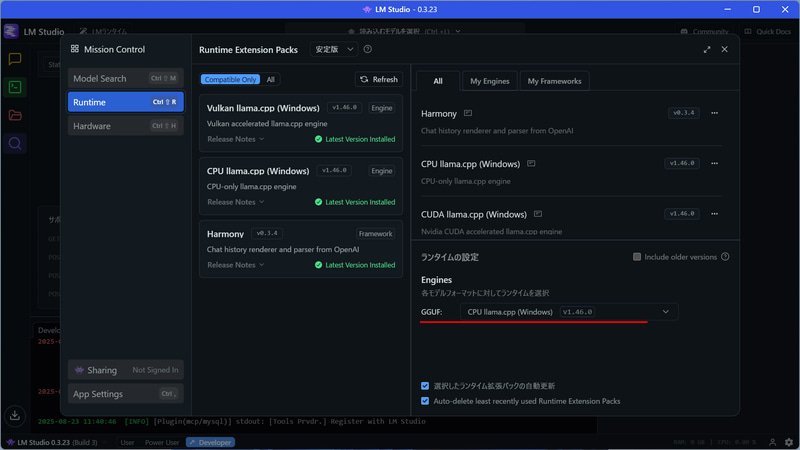Image resolution: width=800 pixels, height=450 pixels.
Task: Open settings gear in status bar
Action: 789,442
